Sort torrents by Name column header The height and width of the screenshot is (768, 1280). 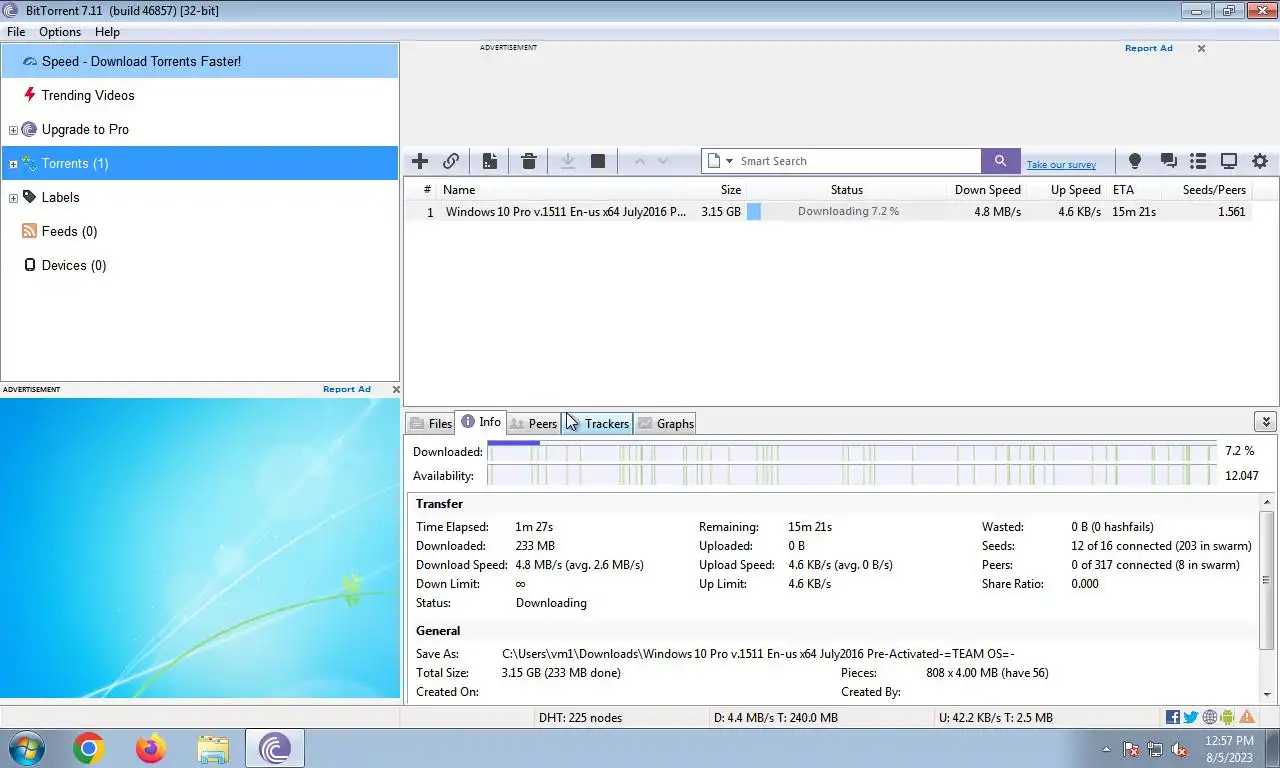tap(564, 190)
